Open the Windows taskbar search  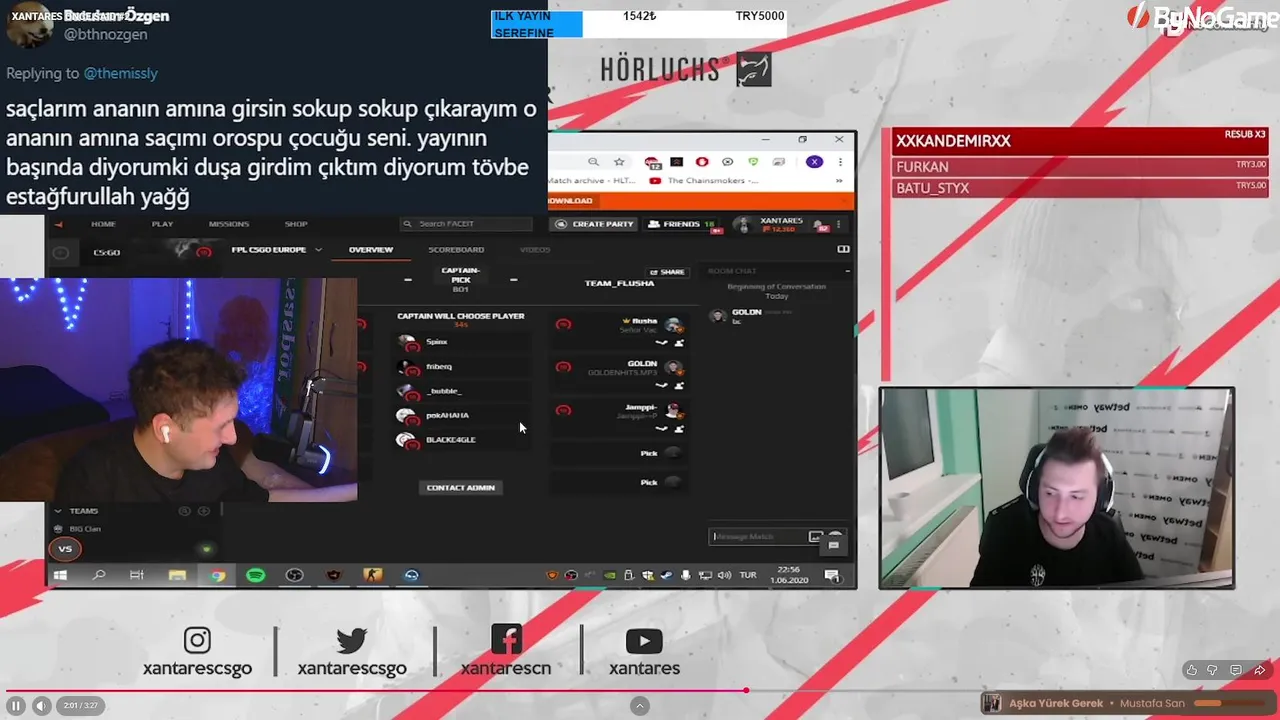[99, 576]
